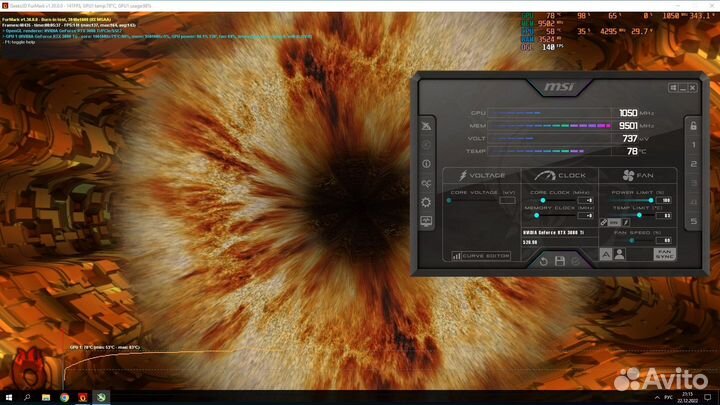Screen dimensions: 720x405
Task: Click the K-Boost round icon below the Afterburner logo
Action: 426,145
